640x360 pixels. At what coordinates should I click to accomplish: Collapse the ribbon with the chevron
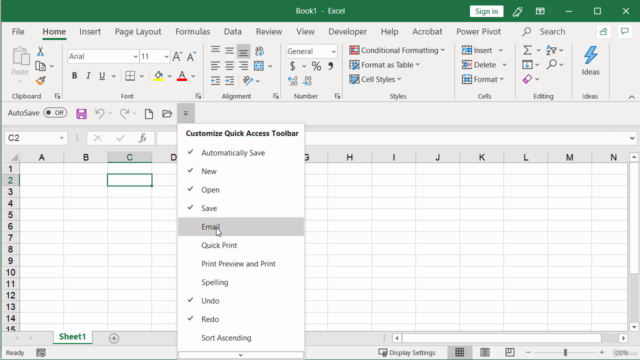pos(631,97)
